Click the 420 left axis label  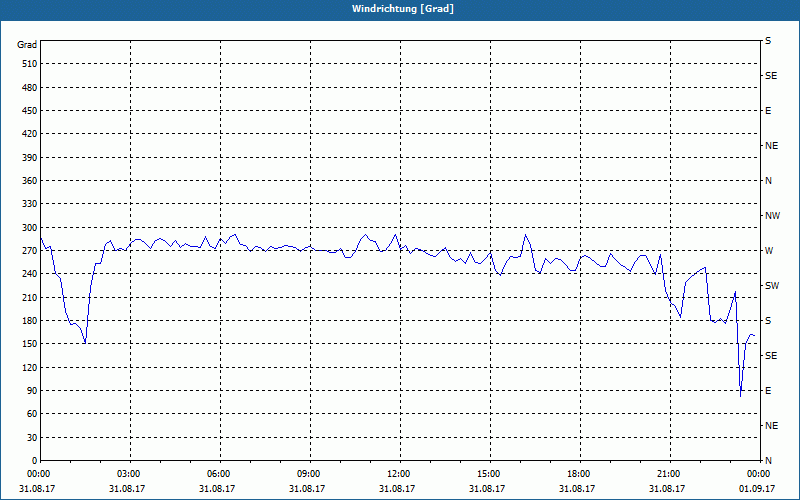(30, 134)
